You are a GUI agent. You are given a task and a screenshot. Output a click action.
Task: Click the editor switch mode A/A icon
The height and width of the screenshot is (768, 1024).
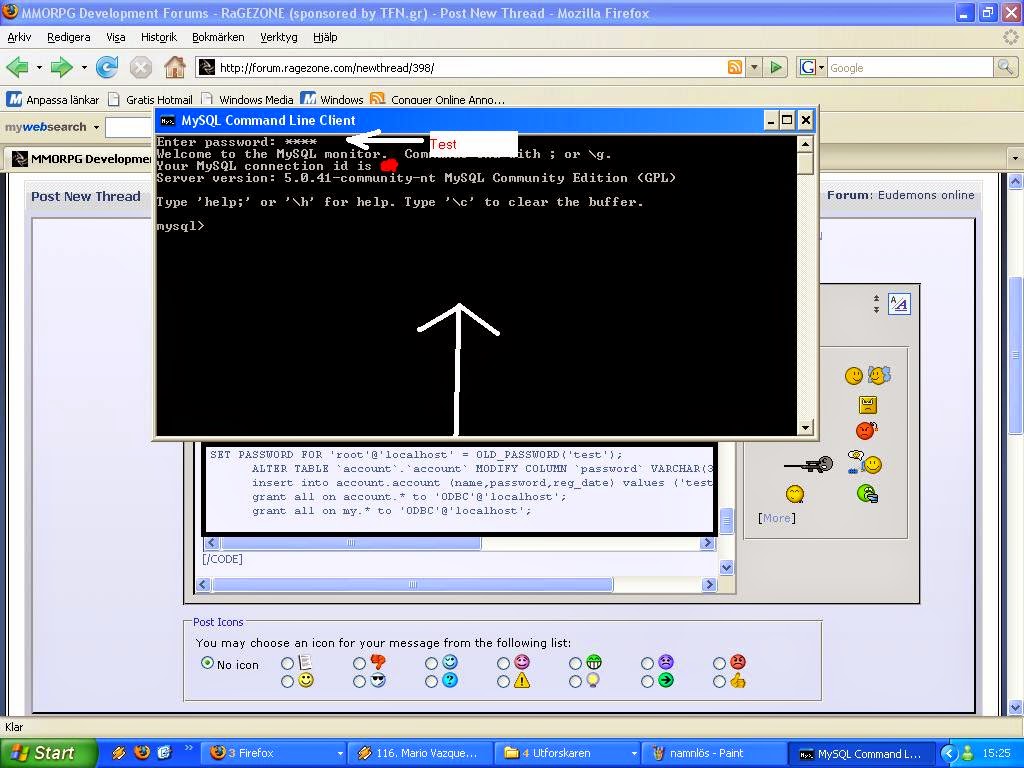click(899, 304)
